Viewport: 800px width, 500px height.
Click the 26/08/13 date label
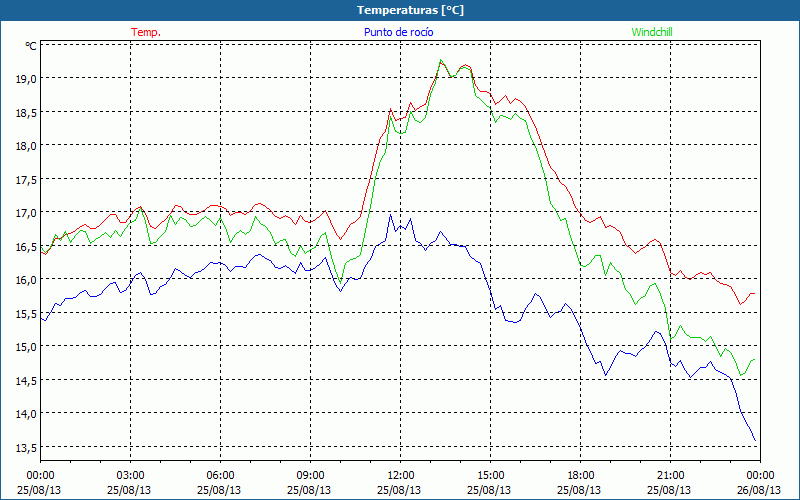click(759, 490)
